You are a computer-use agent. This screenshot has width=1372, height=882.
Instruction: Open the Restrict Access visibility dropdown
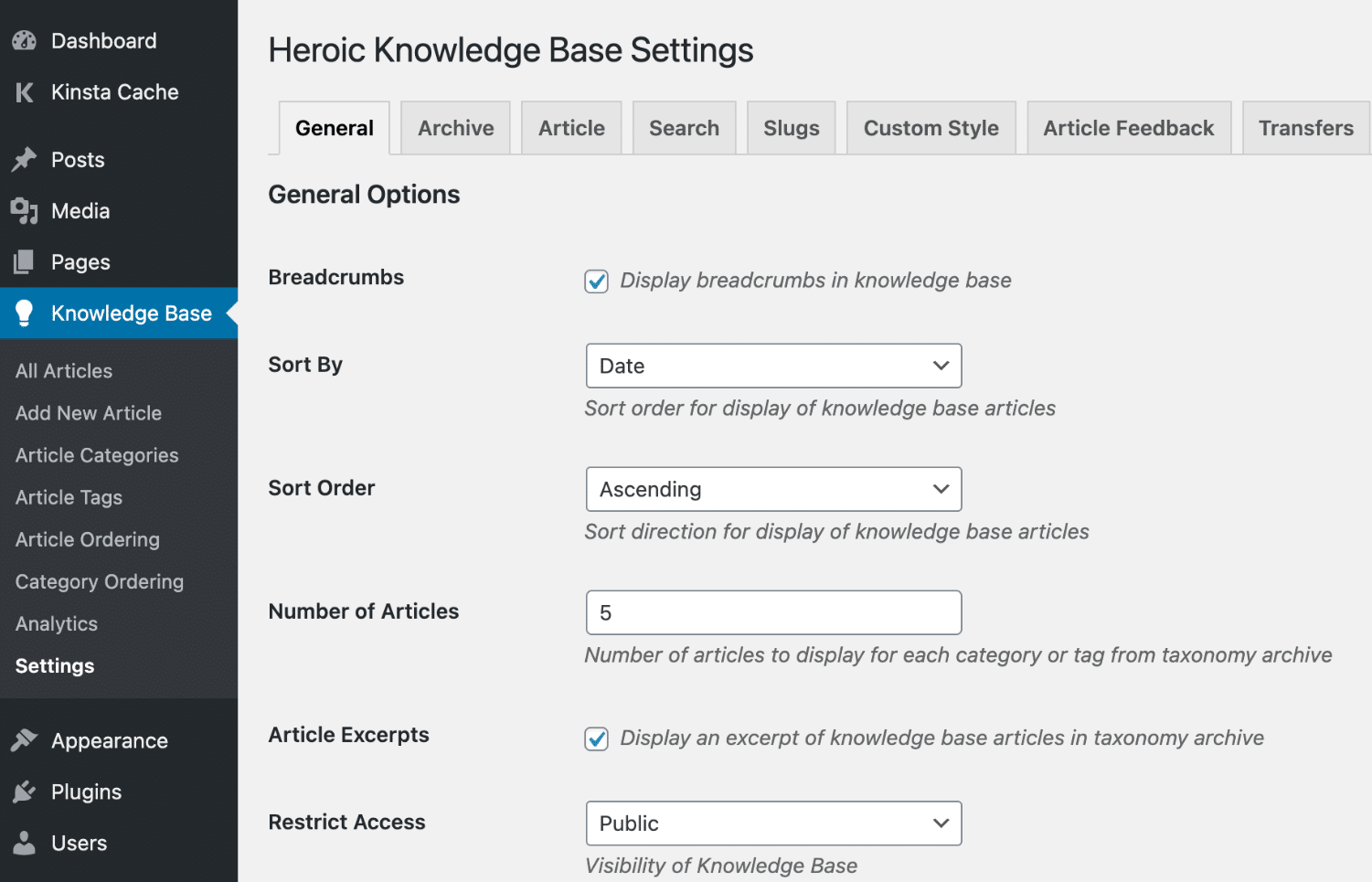pyautogui.click(x=772, y=823)
